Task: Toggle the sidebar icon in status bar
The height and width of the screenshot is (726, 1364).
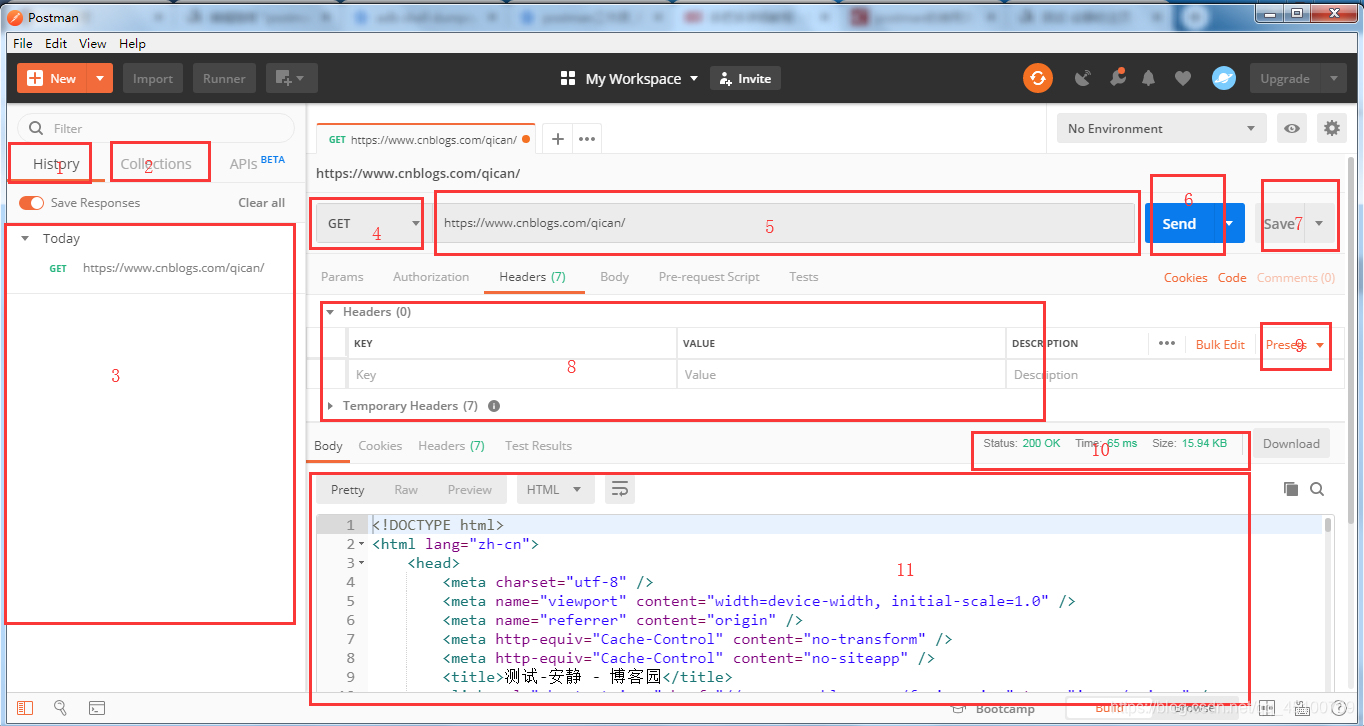Action: click(x=25, y=708)
